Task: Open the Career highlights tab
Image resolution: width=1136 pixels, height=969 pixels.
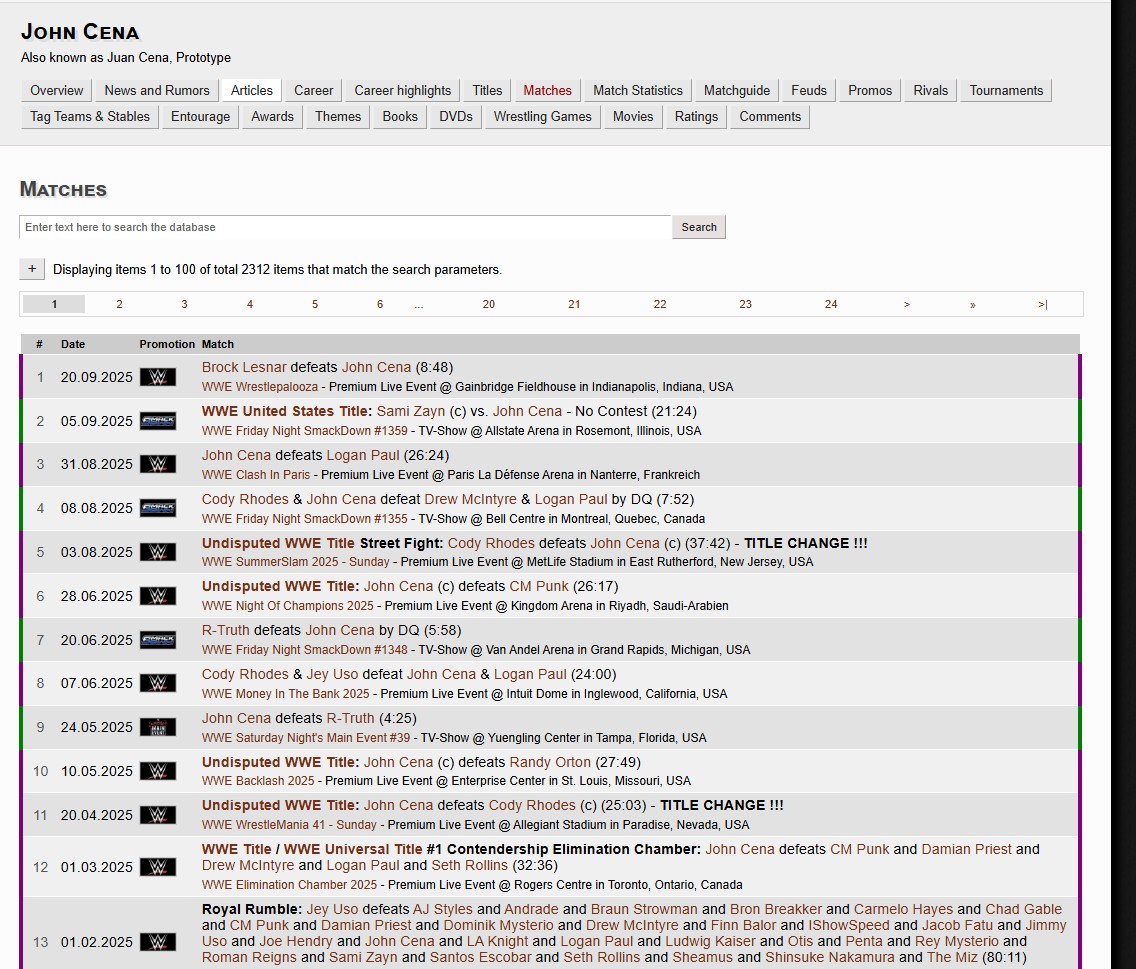Action: coord(402,91)
